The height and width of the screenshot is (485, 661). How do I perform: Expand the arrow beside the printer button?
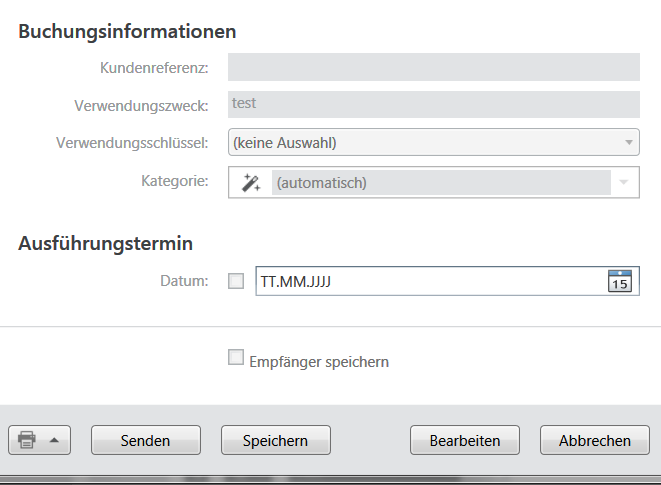(54, 440)
